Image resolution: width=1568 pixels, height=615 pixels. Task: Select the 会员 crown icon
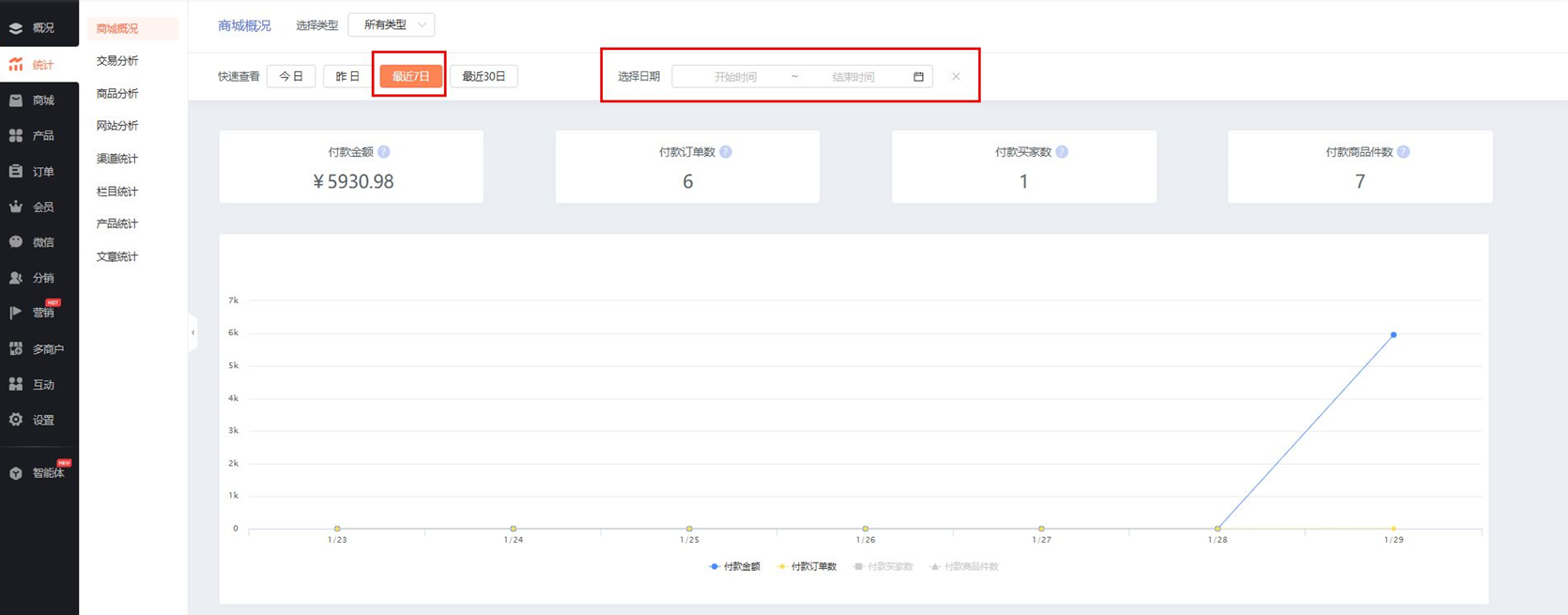(x=16, y=207)
